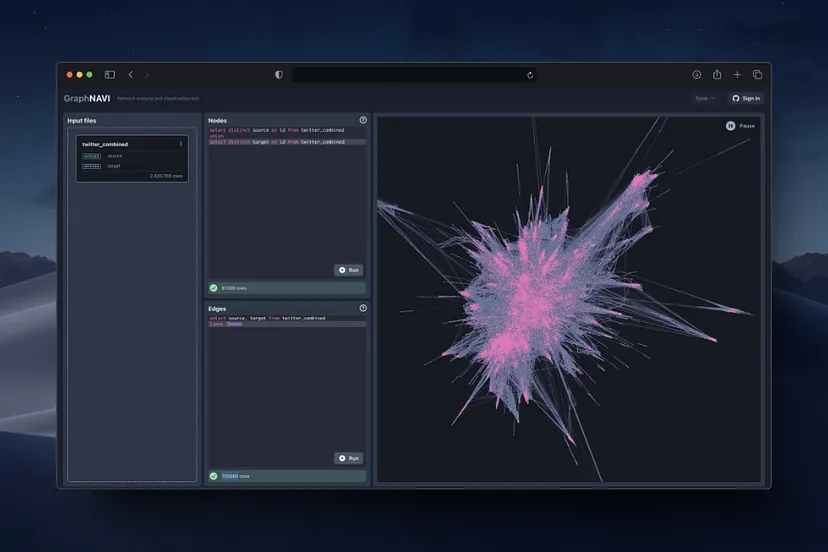Image resolution: width=828 pixels, height=552 pixels.
Task: Click inside the Nodes SQL editor
Action: [285, 200]
